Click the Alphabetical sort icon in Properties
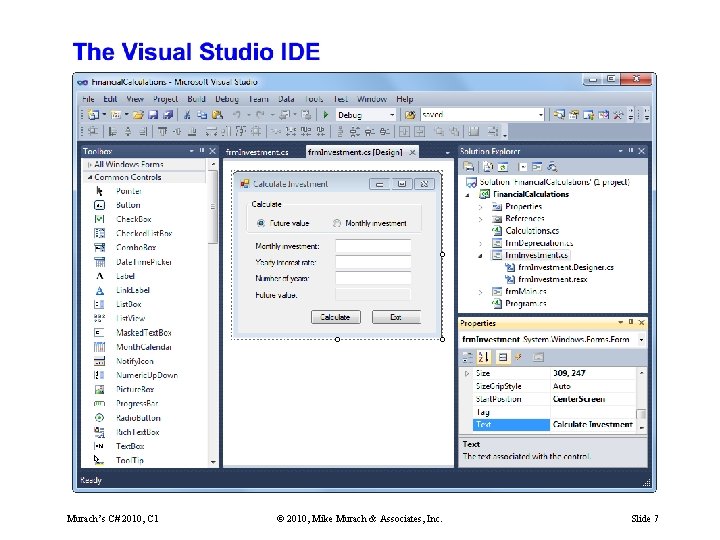720x540 pixels. [484, 357]
